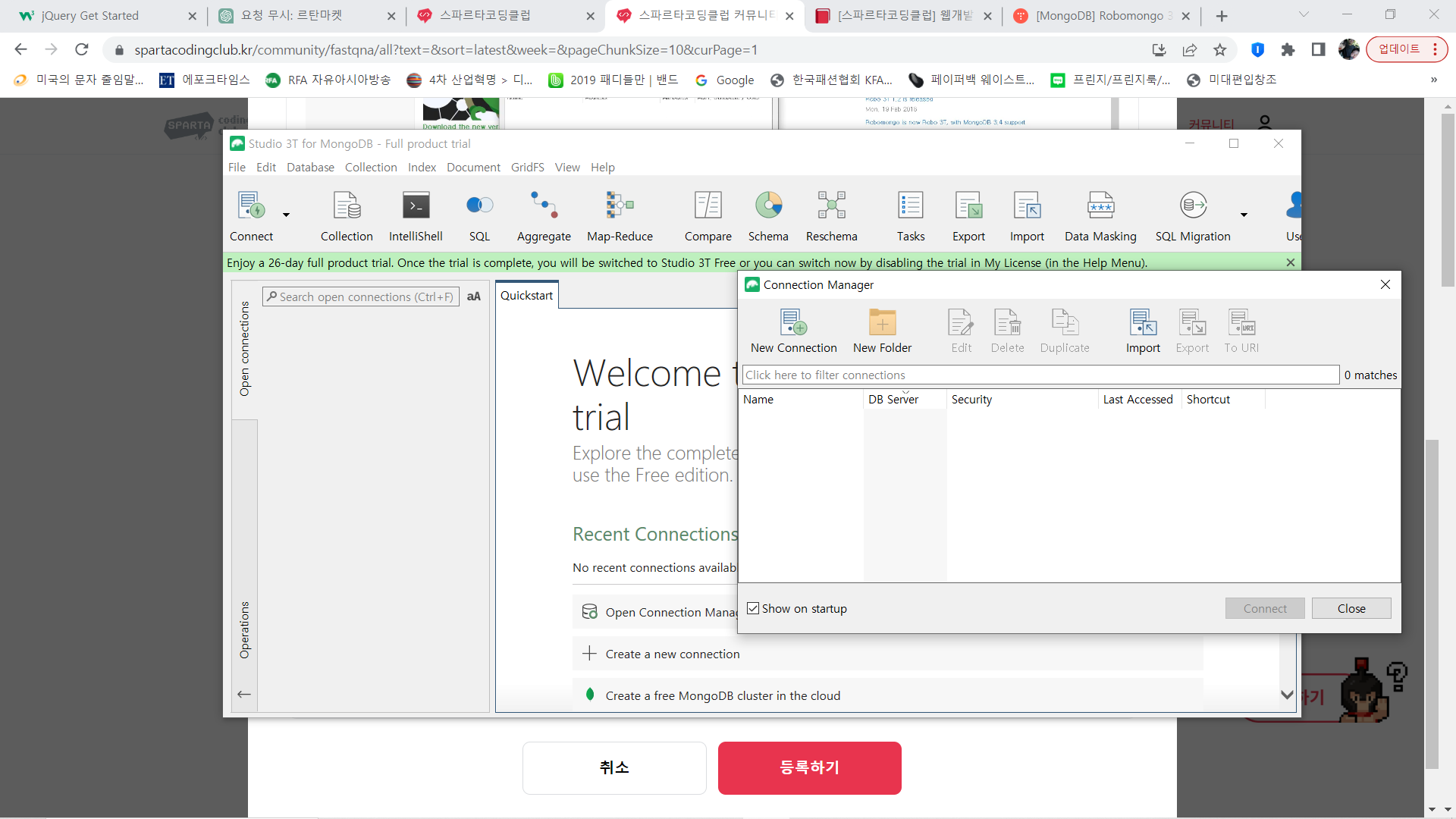
Task: Collapse the left sidebar arrow
Action: pos(244,694)
